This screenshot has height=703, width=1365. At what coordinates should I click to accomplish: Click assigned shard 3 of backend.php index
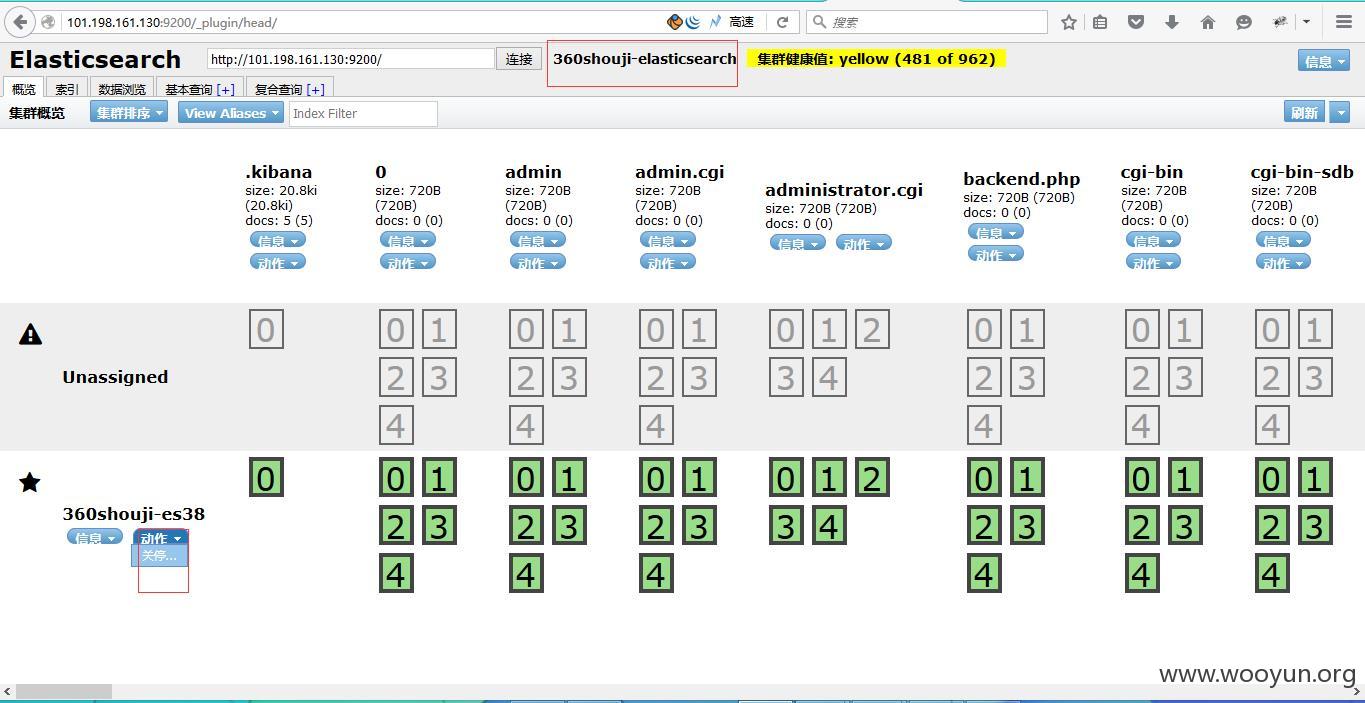[x=1027, y=526]
